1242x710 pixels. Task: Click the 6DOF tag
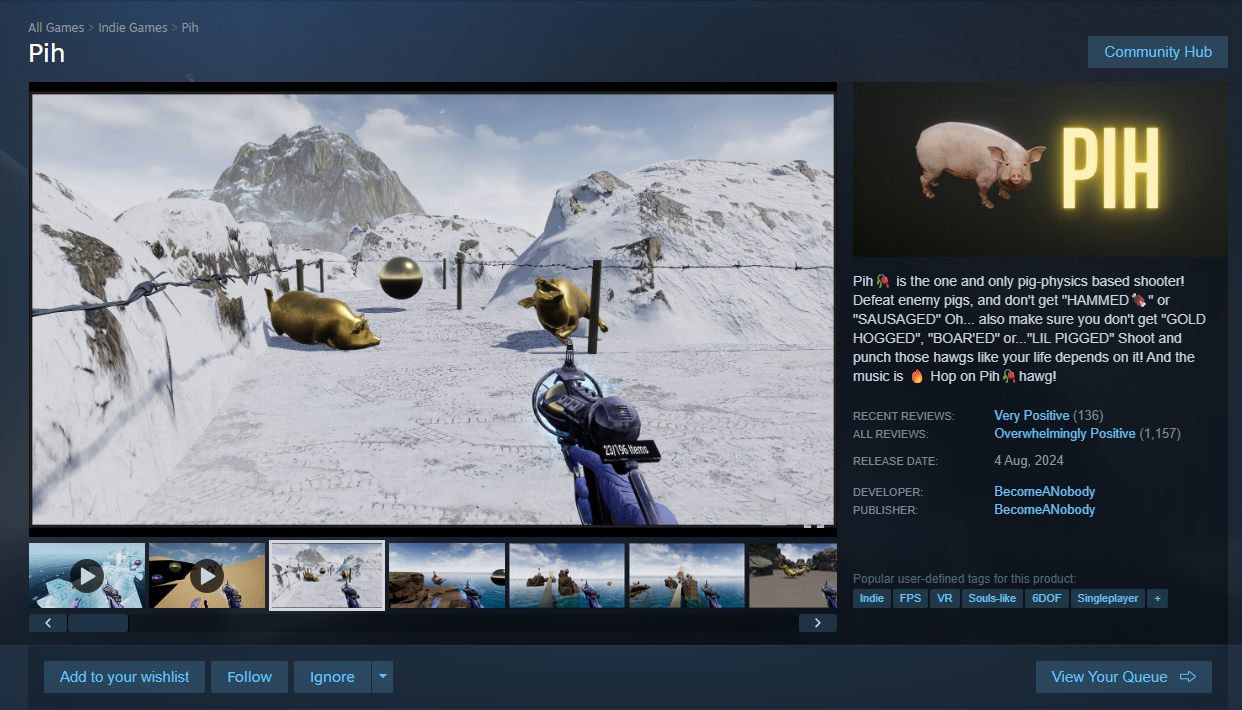coord(1047,598)
